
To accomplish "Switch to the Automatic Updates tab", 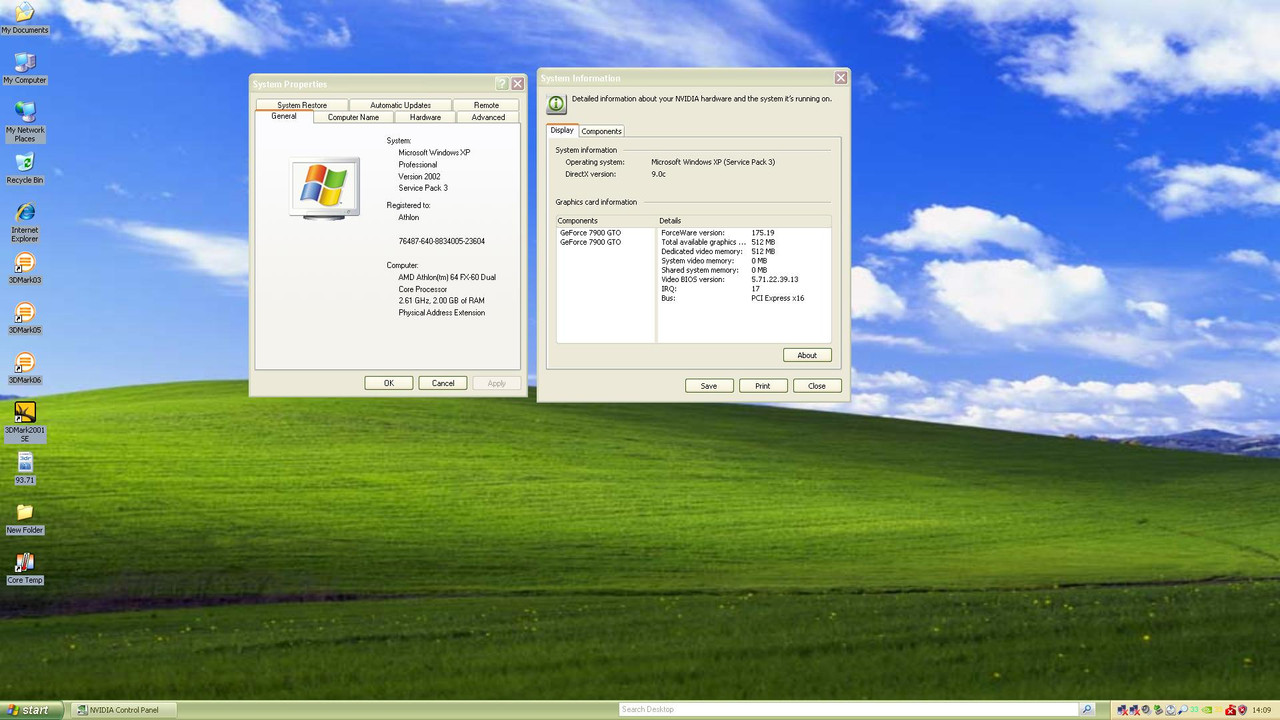I will click(x=400, y=105).
